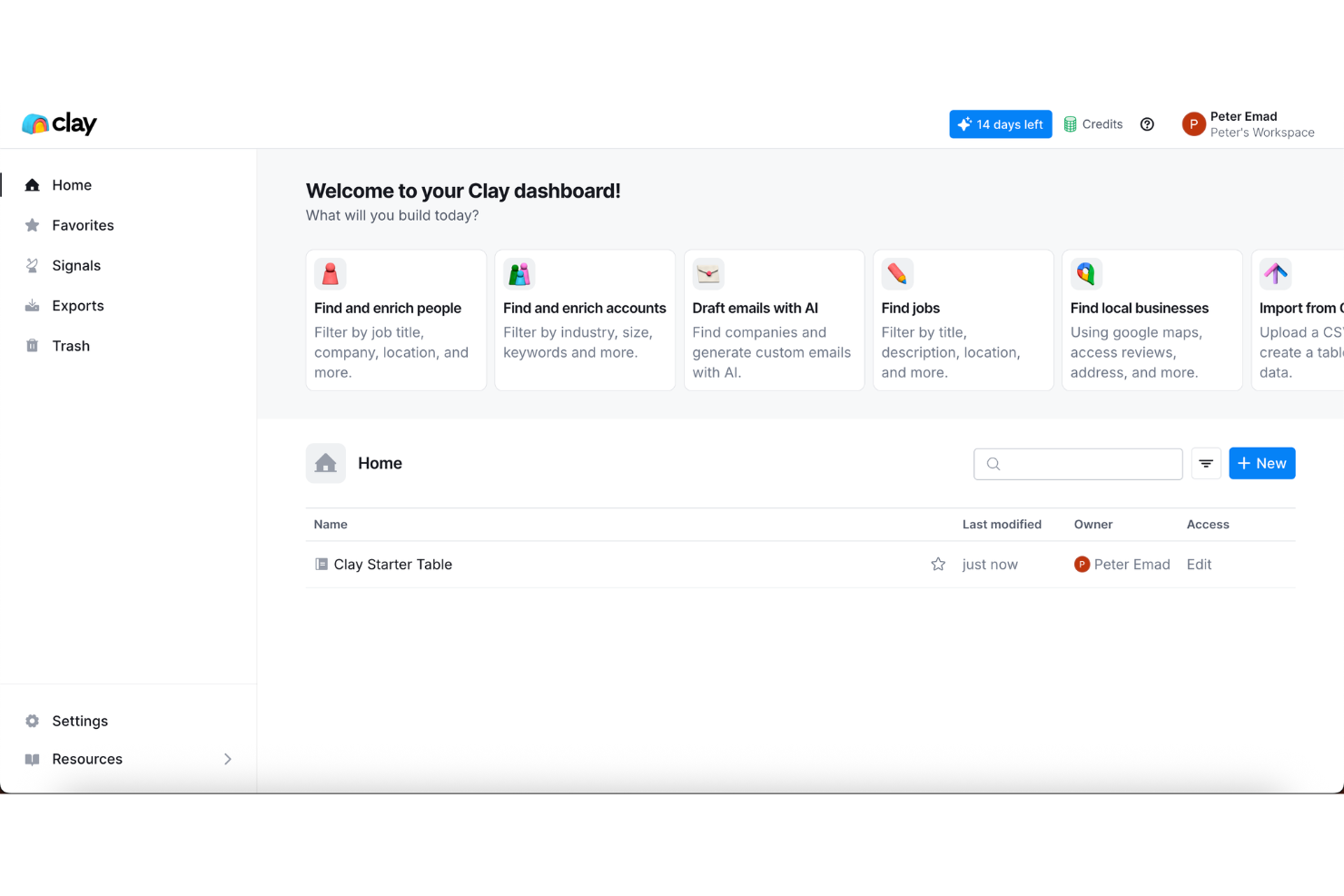Click the 'What will you build today?' text
1344x896 pixels.
392,215
